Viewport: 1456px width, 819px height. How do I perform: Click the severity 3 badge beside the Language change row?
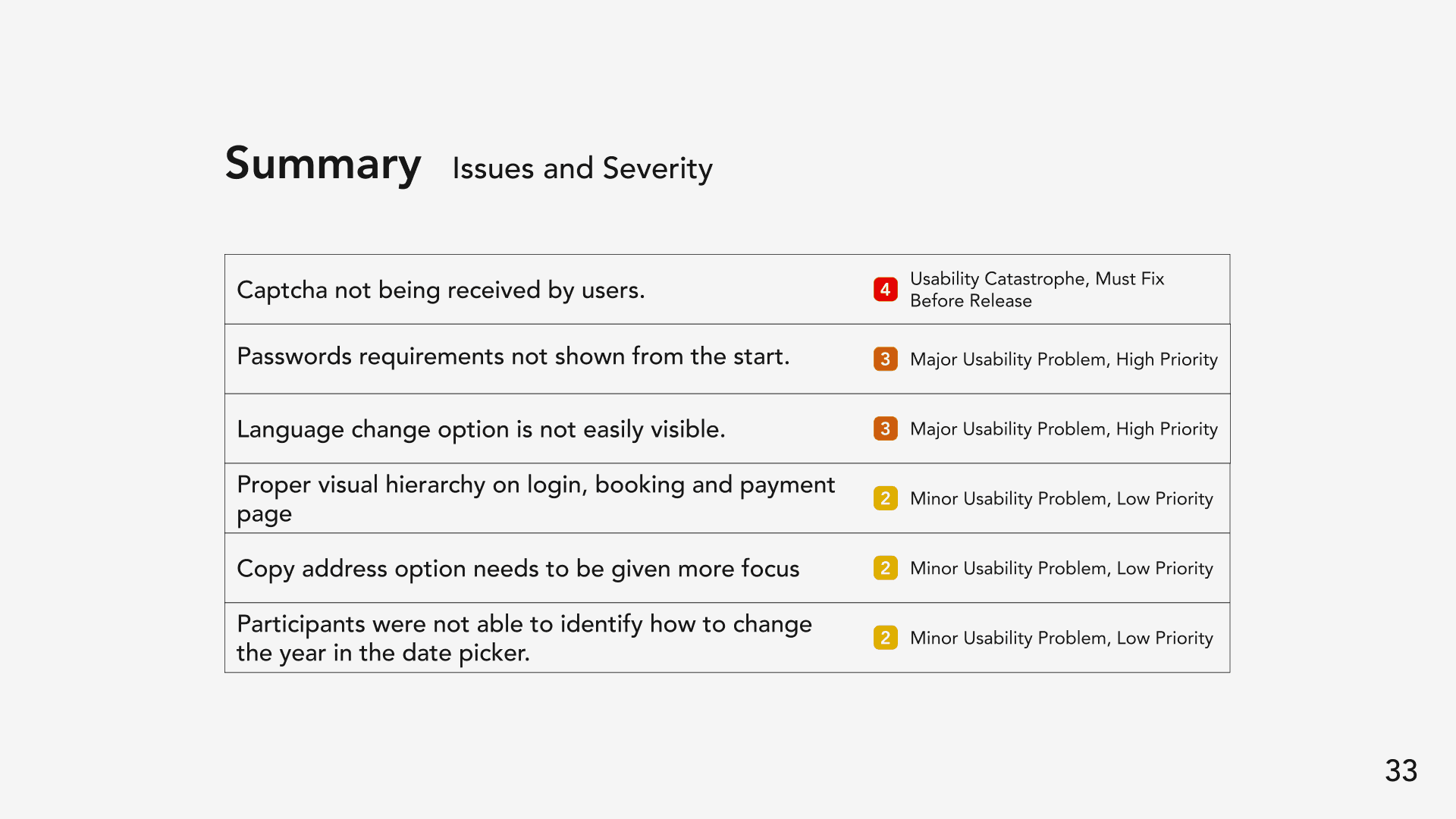pyautogui.click(x=885, y=428)
